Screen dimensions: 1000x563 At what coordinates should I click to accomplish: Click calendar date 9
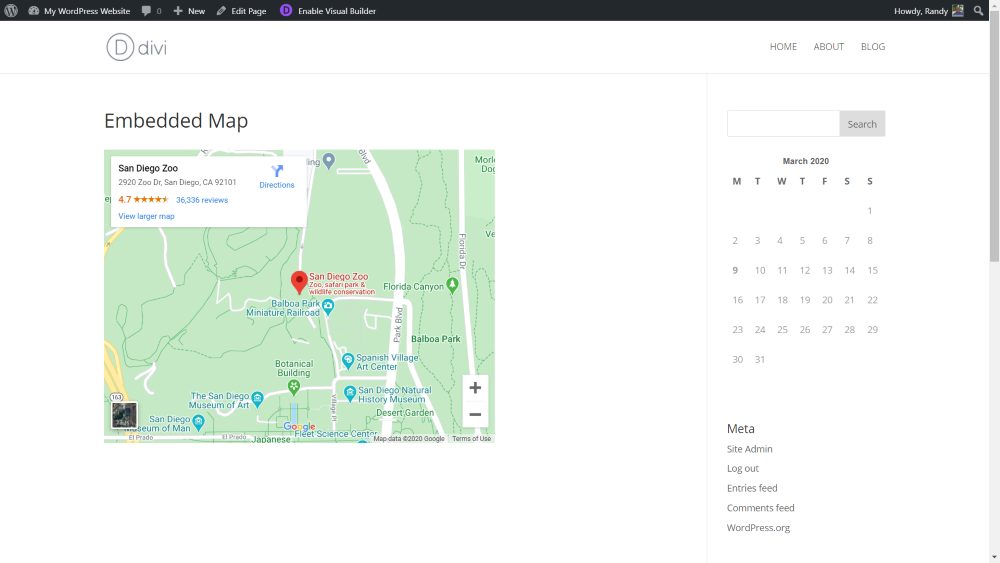(x=735, y=270)
